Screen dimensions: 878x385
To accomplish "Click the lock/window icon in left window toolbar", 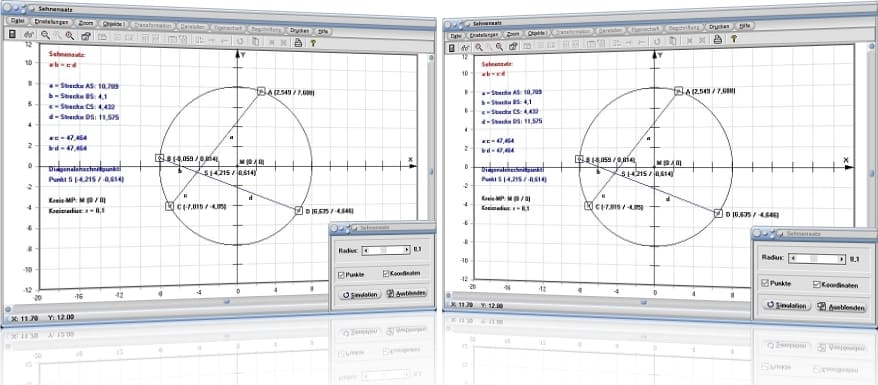I will point(86,36).
